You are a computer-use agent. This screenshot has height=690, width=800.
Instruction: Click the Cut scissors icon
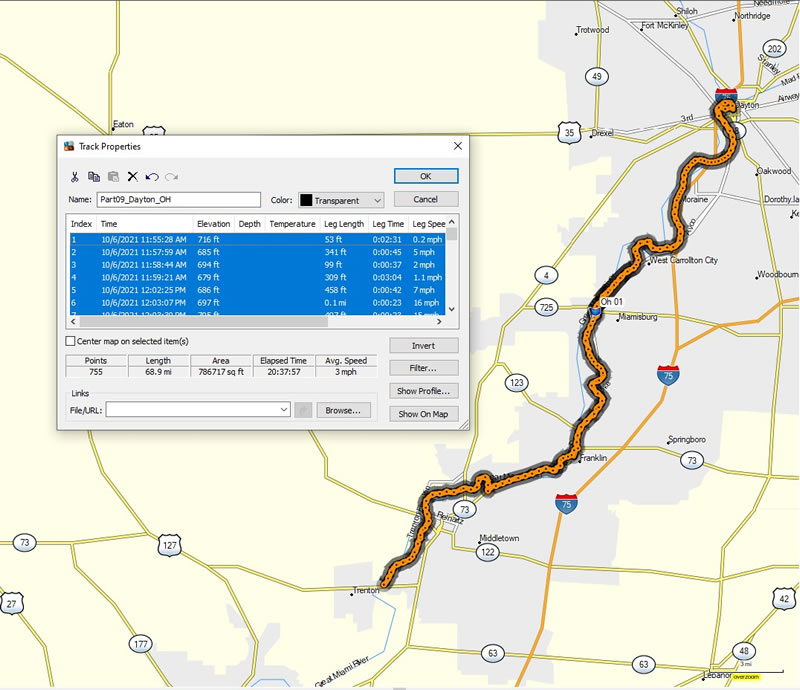tap(74, 177)
